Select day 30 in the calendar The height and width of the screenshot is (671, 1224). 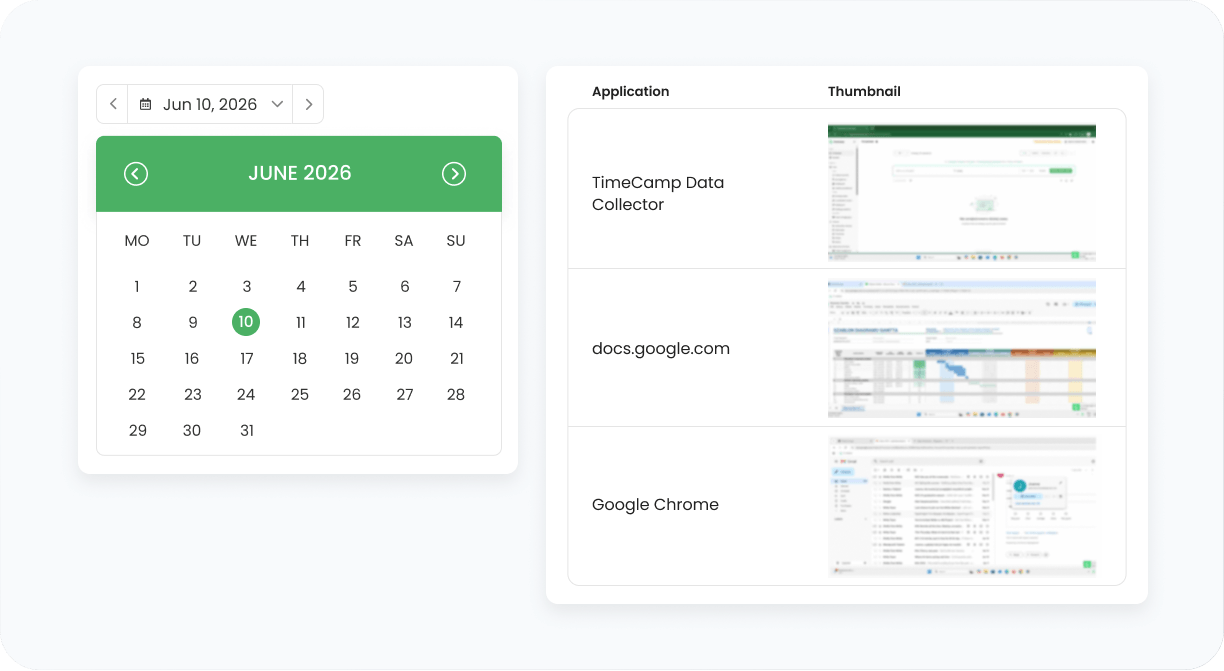192,431
